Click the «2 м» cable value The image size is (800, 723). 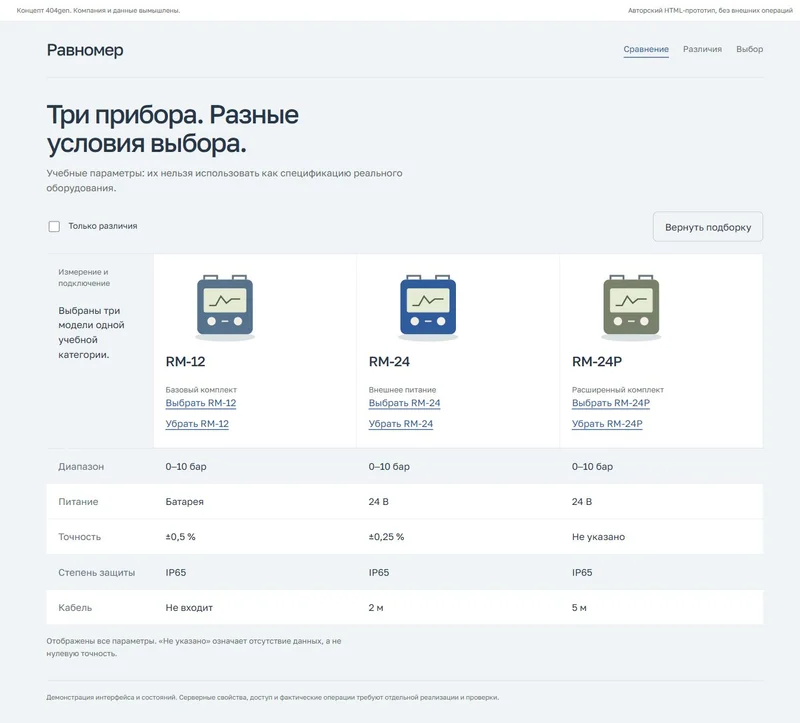tap(376, 608)
